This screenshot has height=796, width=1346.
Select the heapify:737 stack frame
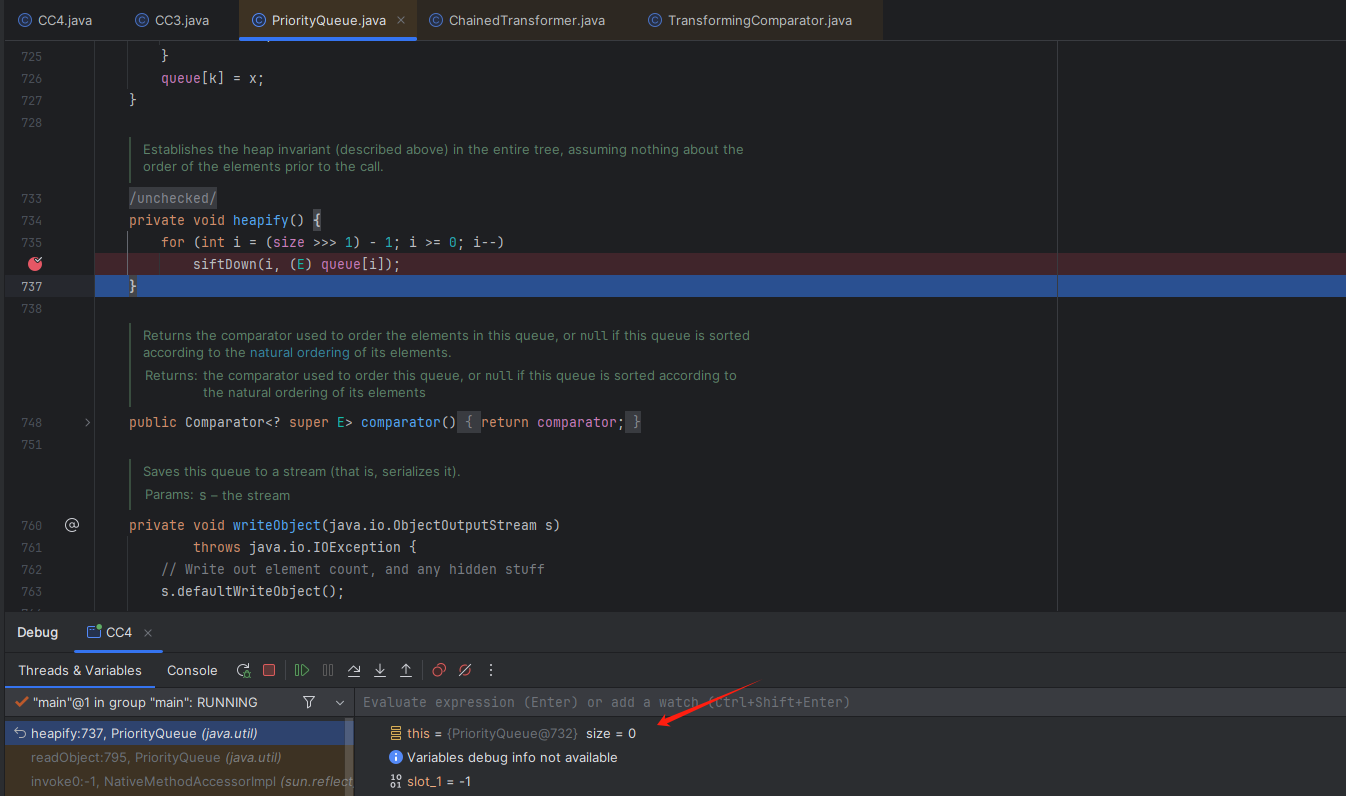pos(178,733)
